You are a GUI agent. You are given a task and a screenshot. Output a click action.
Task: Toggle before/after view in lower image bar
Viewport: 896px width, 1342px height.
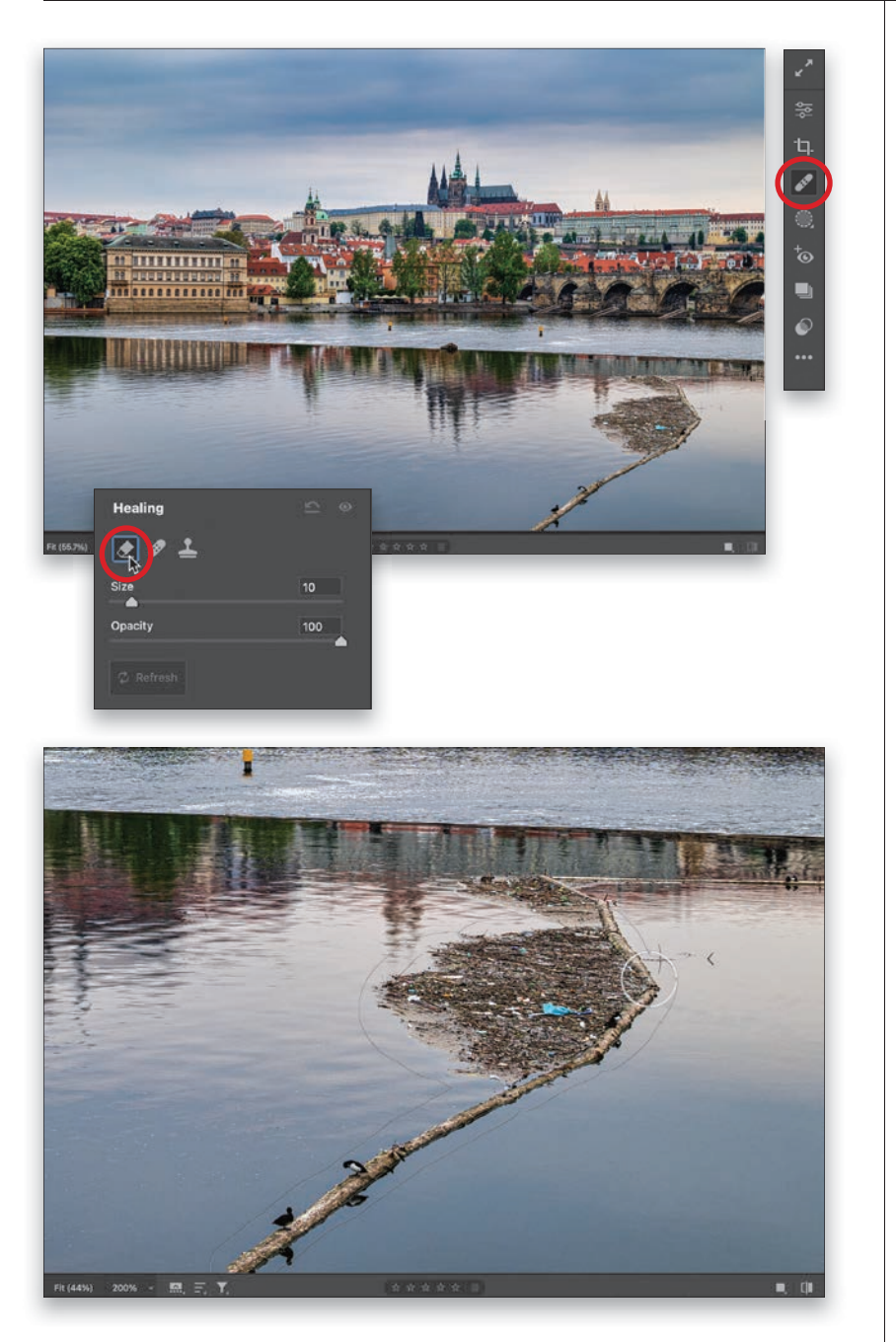point(807,1288)
